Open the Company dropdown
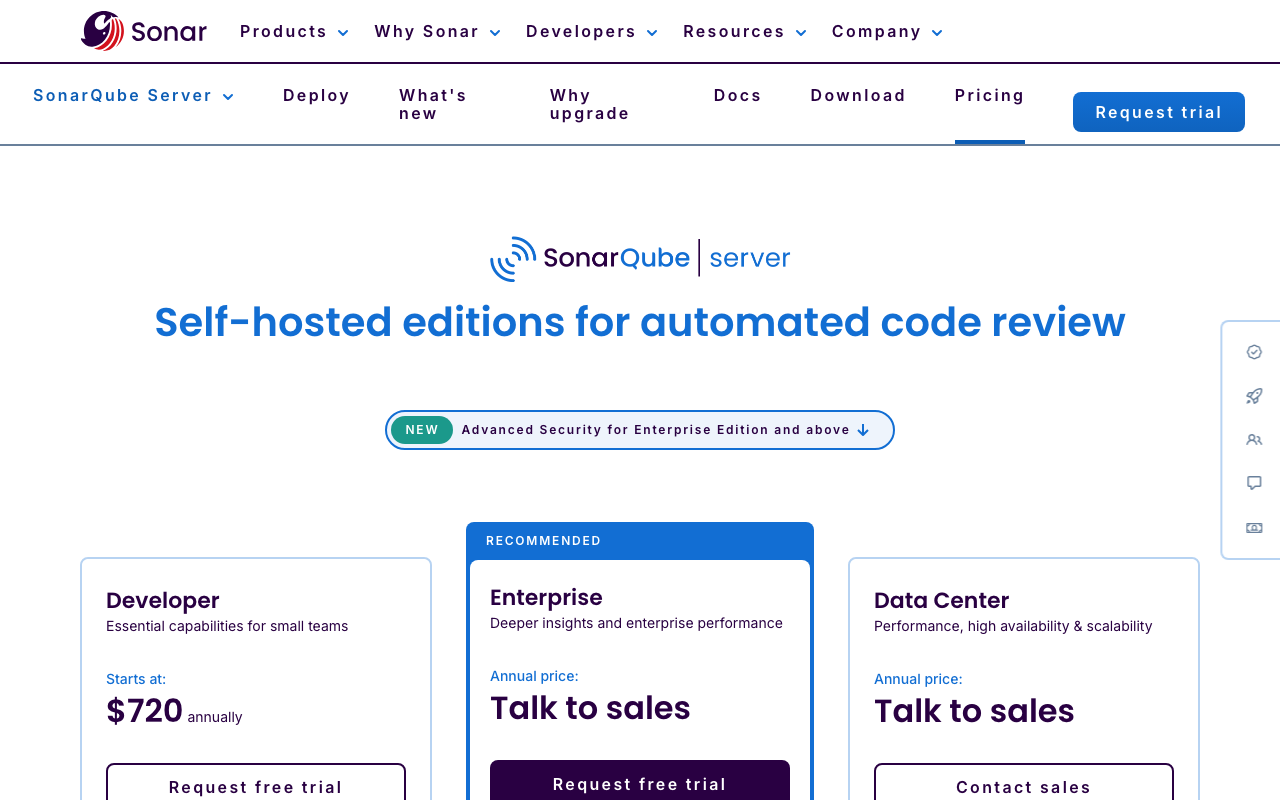The width and height of the screenshot is (1280, 800). click(887, 31)
